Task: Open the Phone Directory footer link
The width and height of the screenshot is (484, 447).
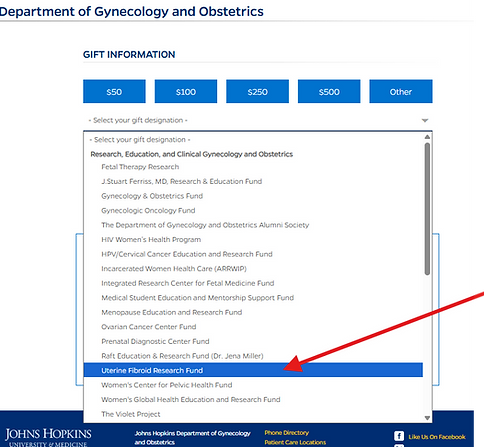Action: click(x=287, y=433)
